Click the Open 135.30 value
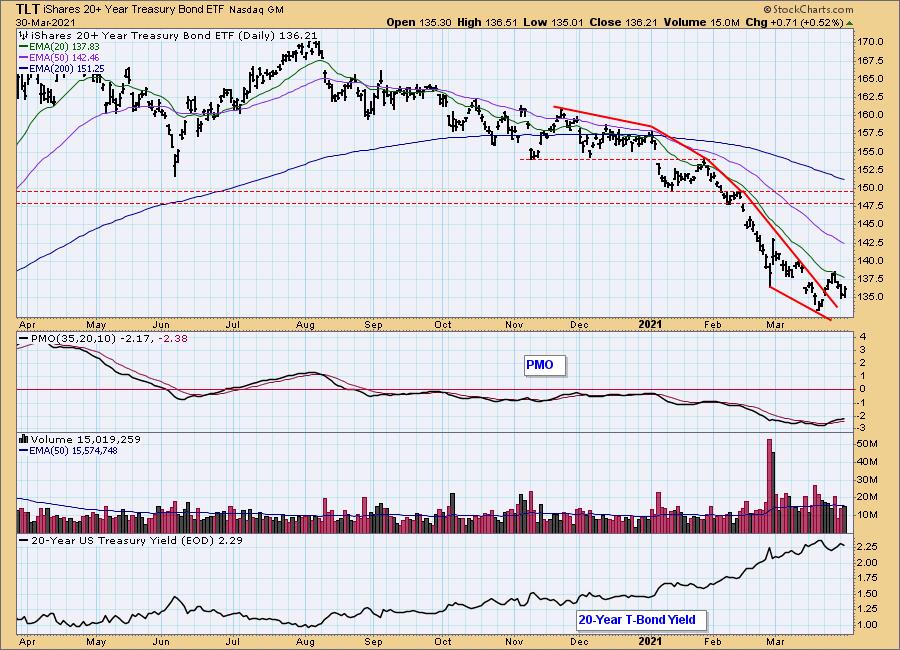This screenshot has width=900, height=650. click(418, 22)
